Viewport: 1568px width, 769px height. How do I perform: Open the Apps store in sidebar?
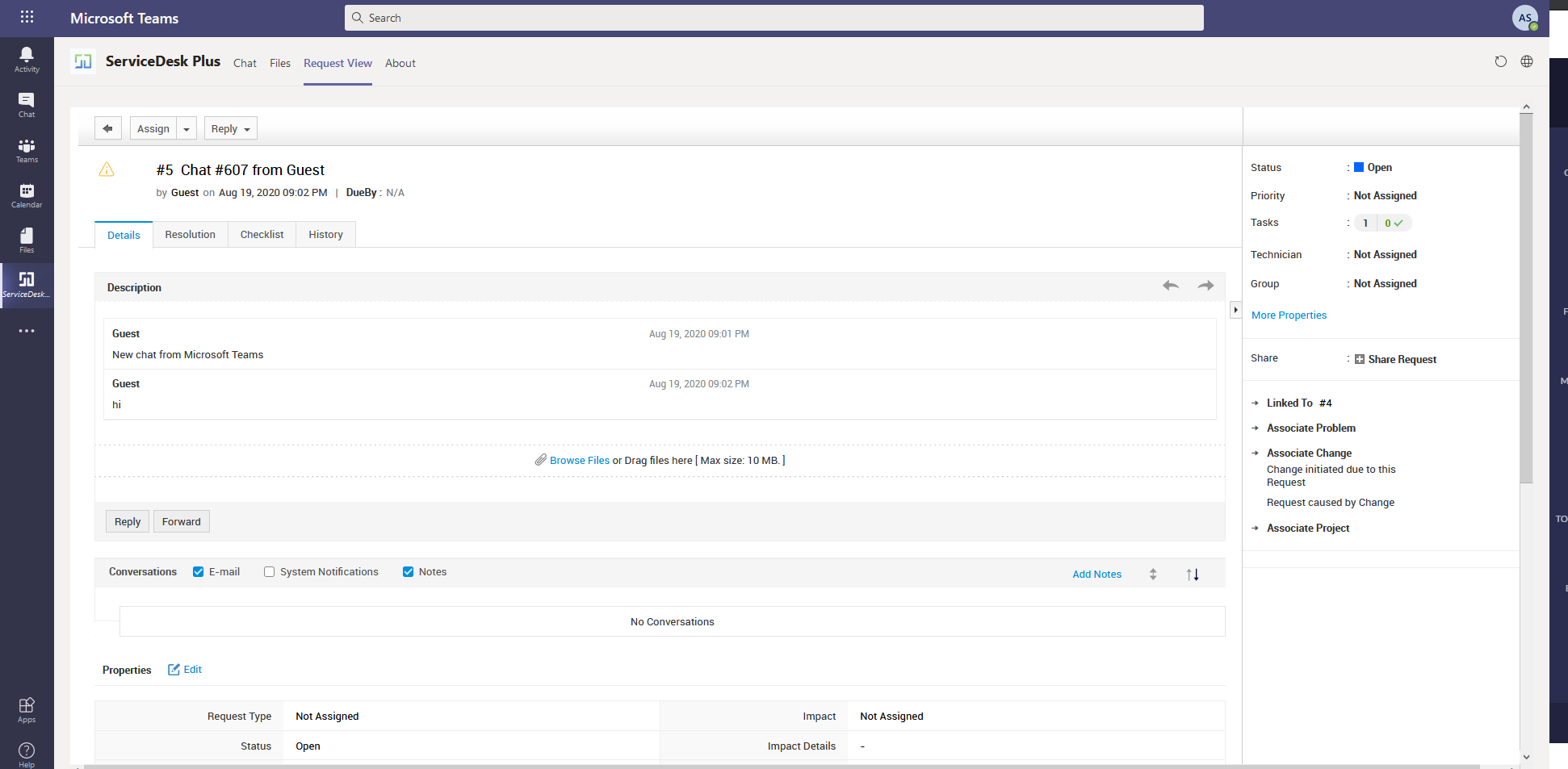pos(27,710)
